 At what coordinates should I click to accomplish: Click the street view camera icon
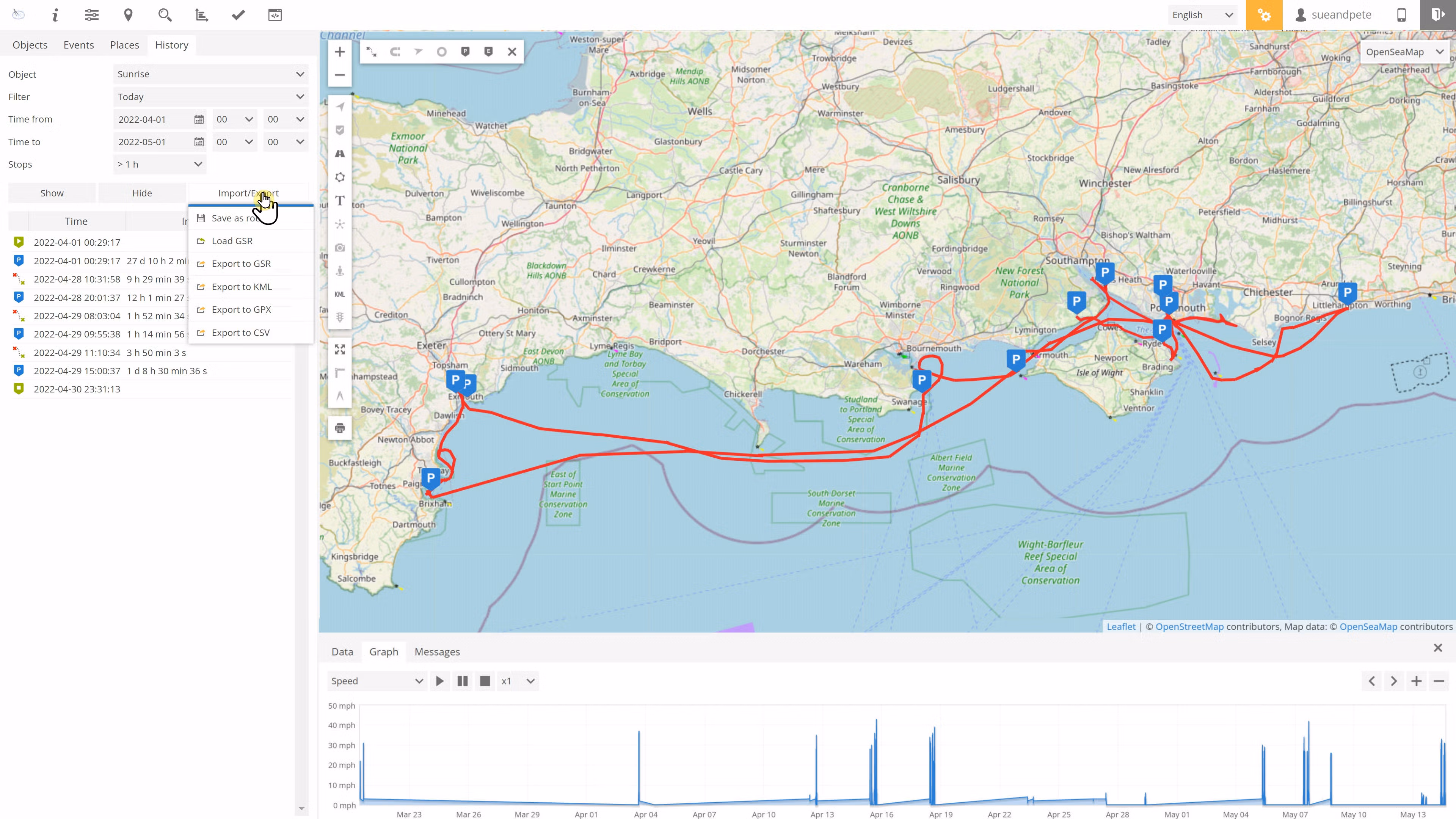click(x=340, y=248)
